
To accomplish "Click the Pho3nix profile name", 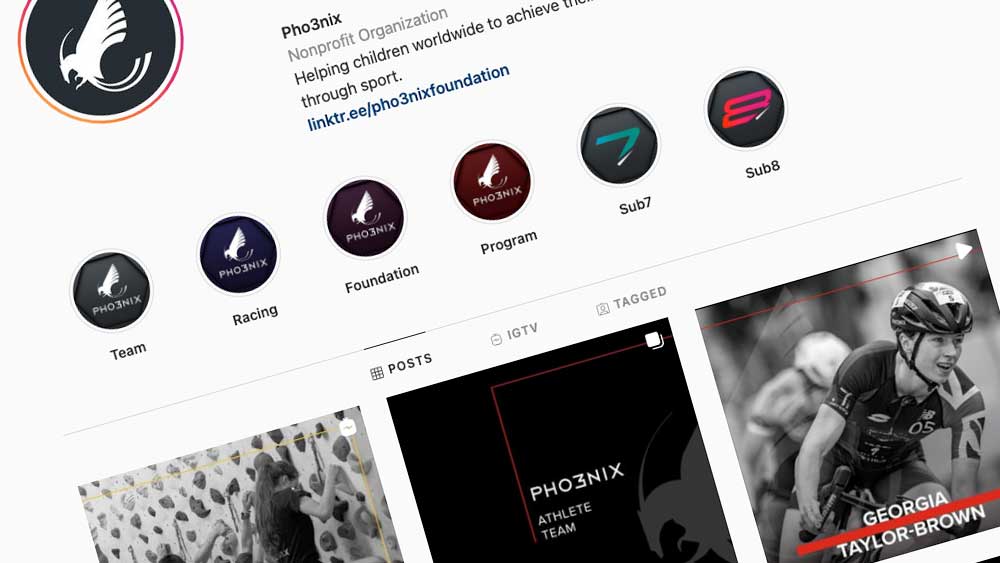I will click(x=311, y=26).
